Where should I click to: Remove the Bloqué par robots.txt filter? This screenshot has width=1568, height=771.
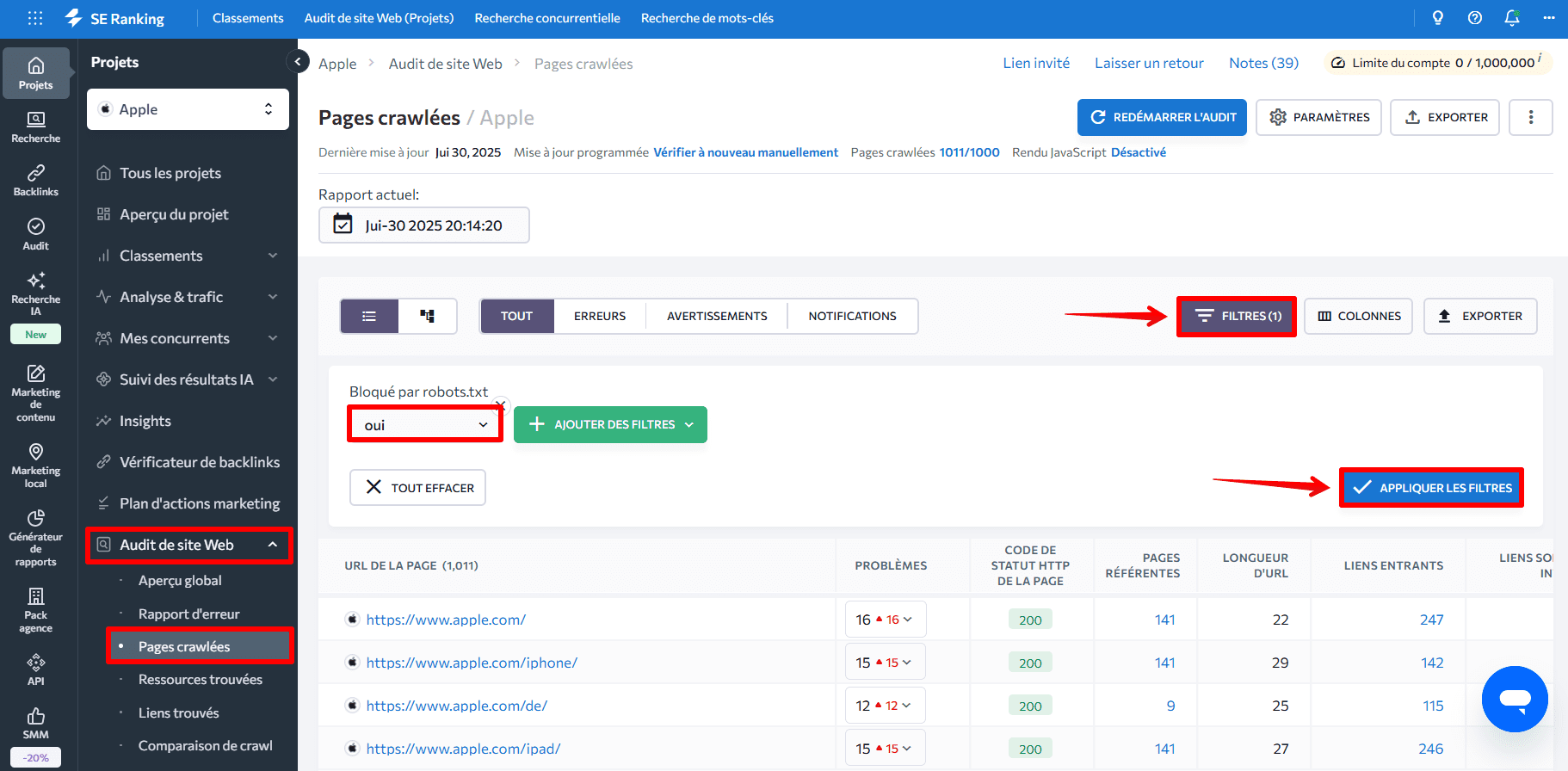[x=500, y=404]
